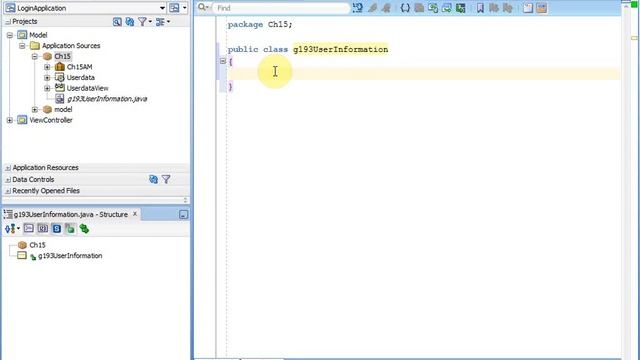The width and height of the screenshot is (640, 360).
Task: Expand the Userdata node
Action: pyautogui.click(x=47, y=78)
